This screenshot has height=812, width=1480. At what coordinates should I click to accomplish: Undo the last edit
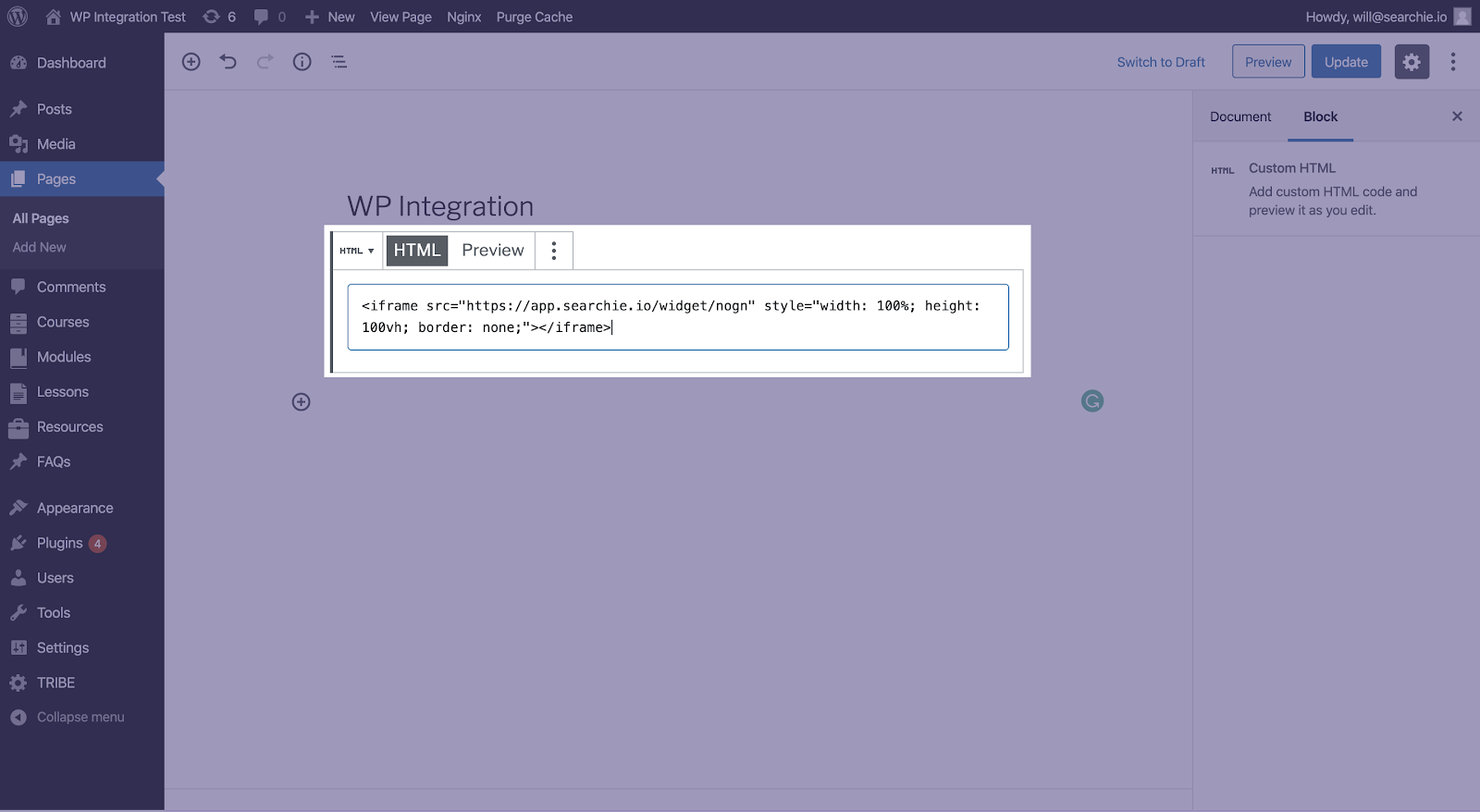pyautogui.click(x=228, y=62)
